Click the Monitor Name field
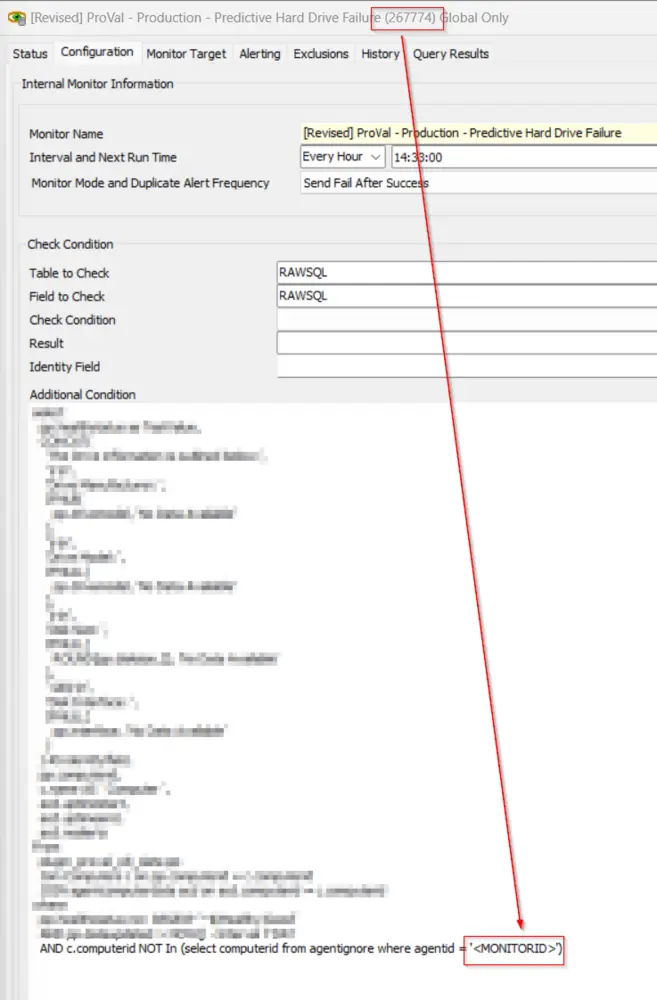This screenshot has width=657, height=1000. click(478, 133)
